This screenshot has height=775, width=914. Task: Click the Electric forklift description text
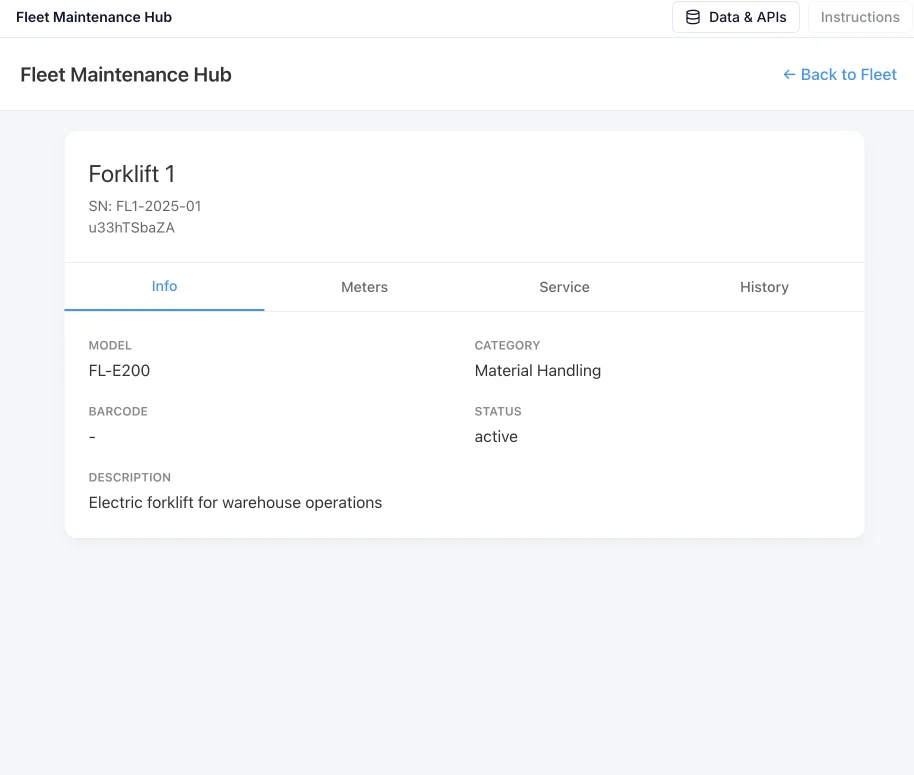coord(235,503)
